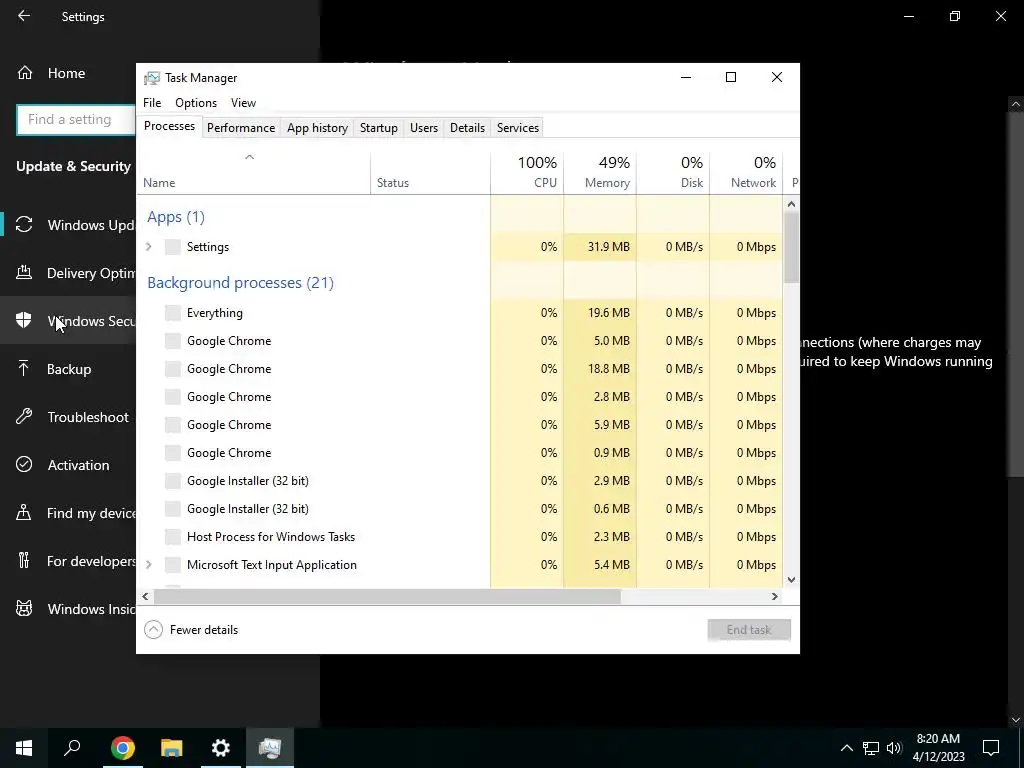
Task: Switch to the Details tab
Action: [468, 128]
